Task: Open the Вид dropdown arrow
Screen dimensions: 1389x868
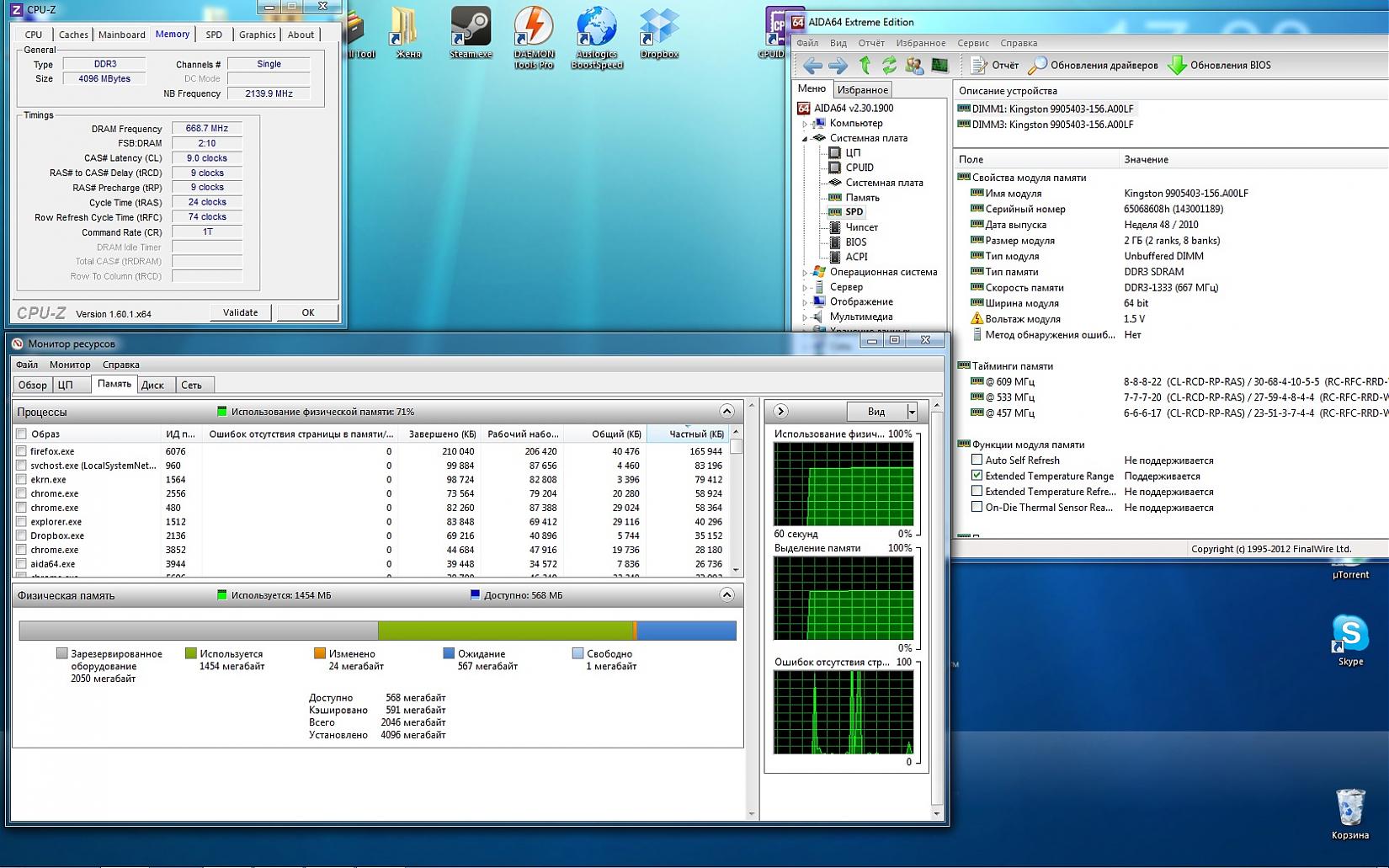Action: pos(912,412)
